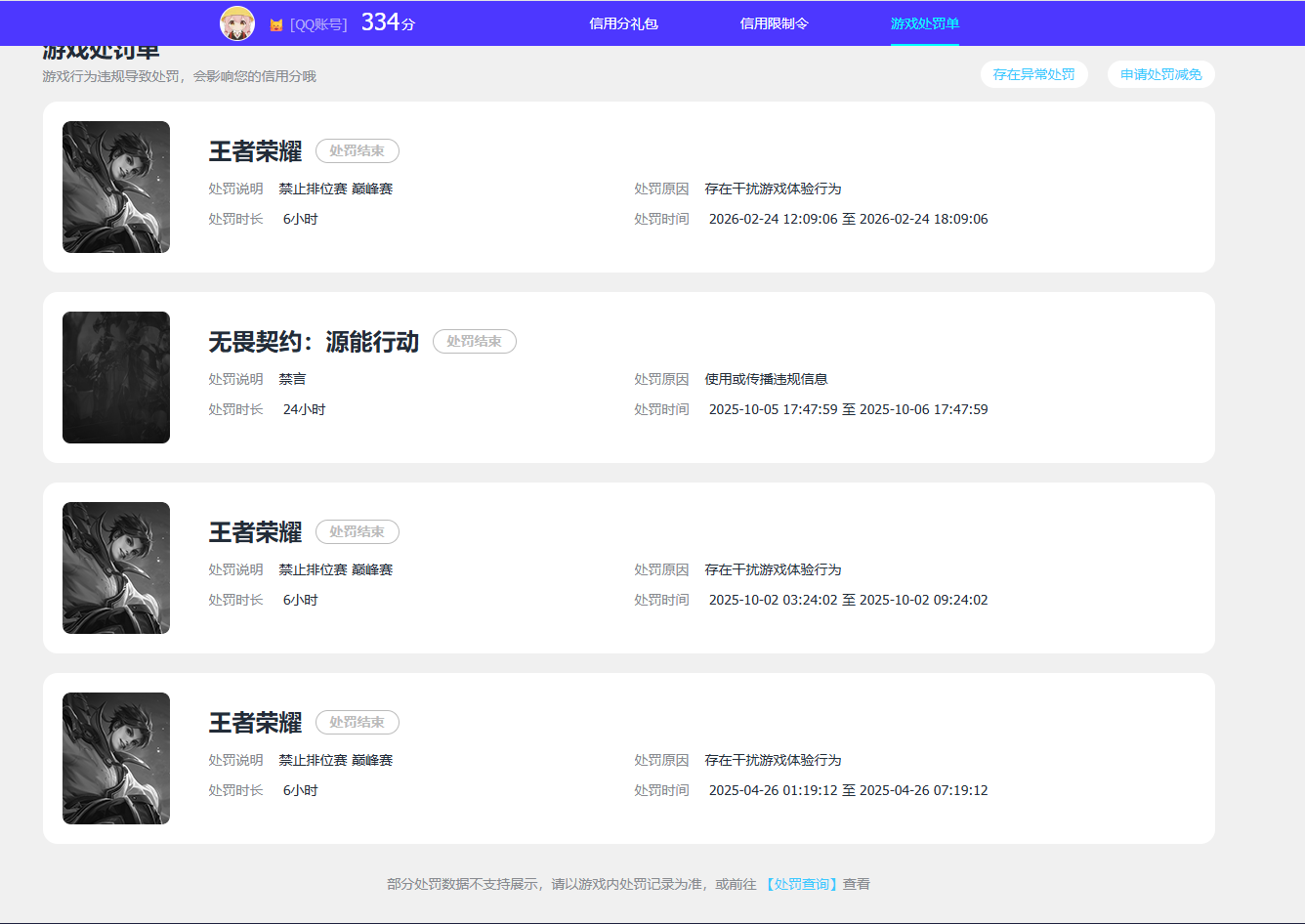Click the subtitle 游戏行为违规导致处罚，会影响您的信用分哦

point(180,76)
